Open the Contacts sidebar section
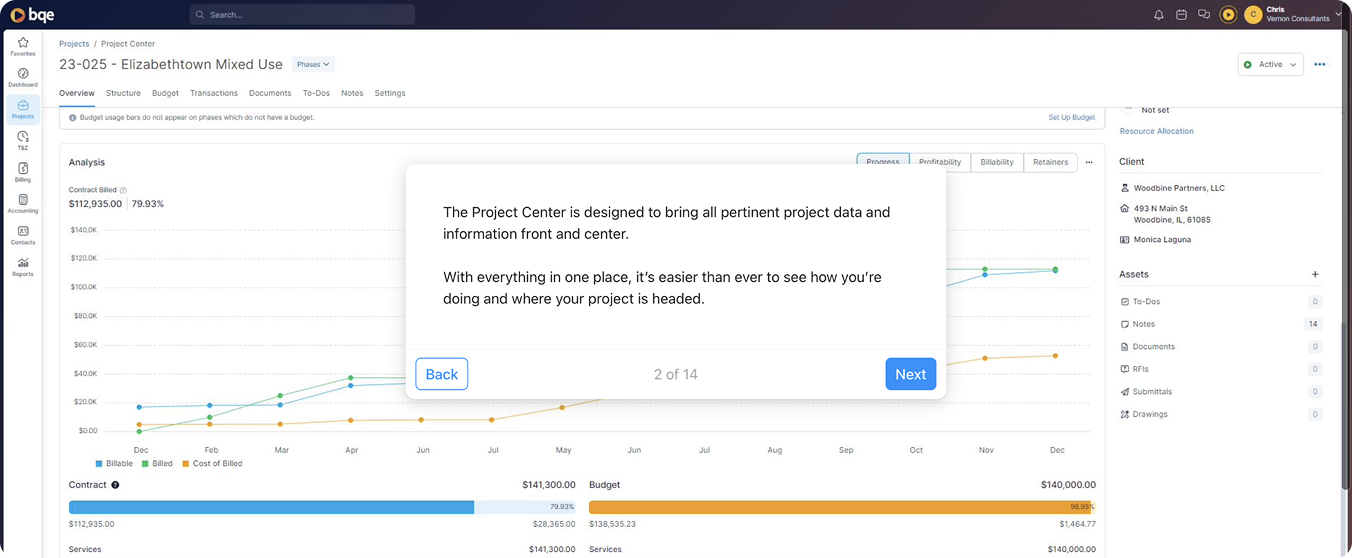This screenshot has width=1352, height=558. (x=22, y=235)
